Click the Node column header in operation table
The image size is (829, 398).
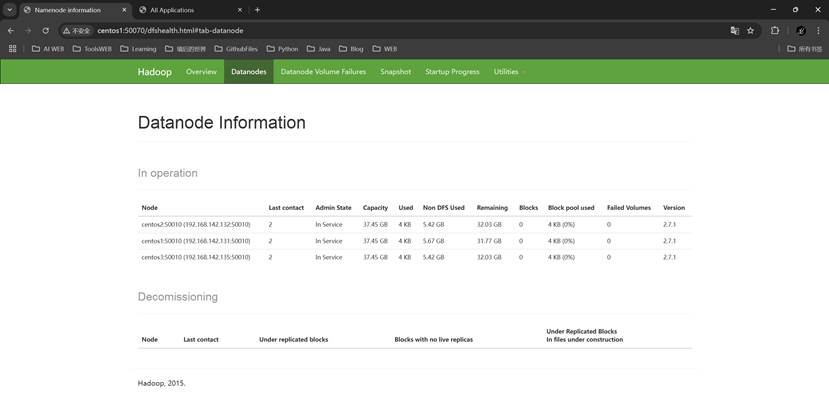tap(150, 208)
